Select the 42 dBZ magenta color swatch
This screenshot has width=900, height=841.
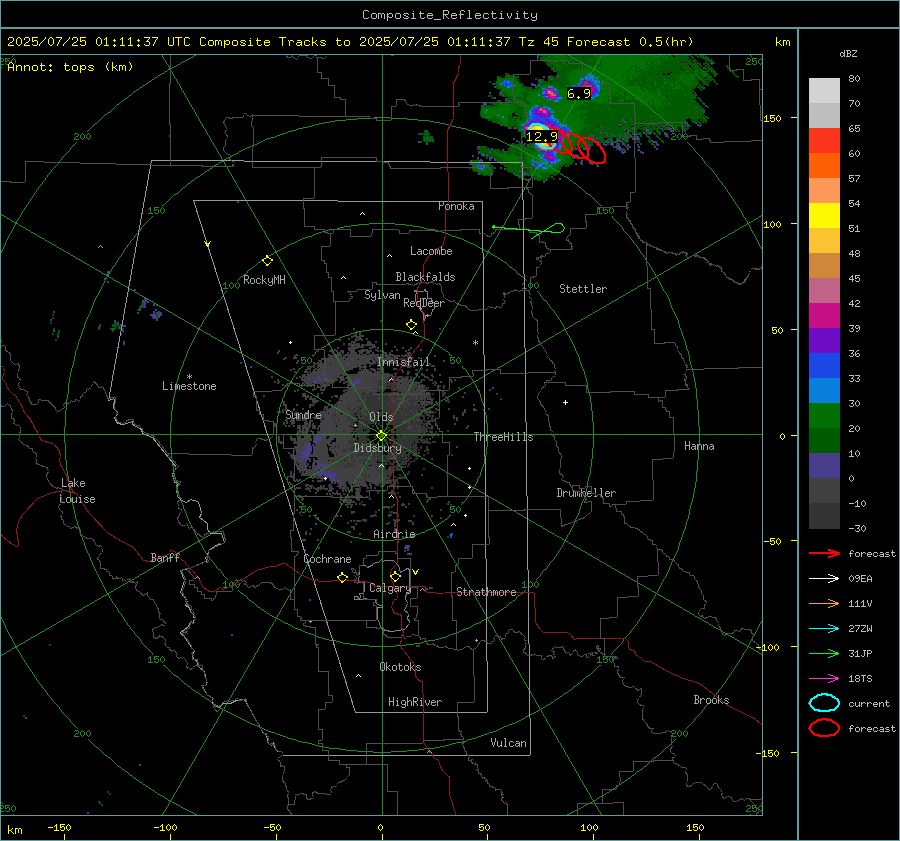pos(824,315)
